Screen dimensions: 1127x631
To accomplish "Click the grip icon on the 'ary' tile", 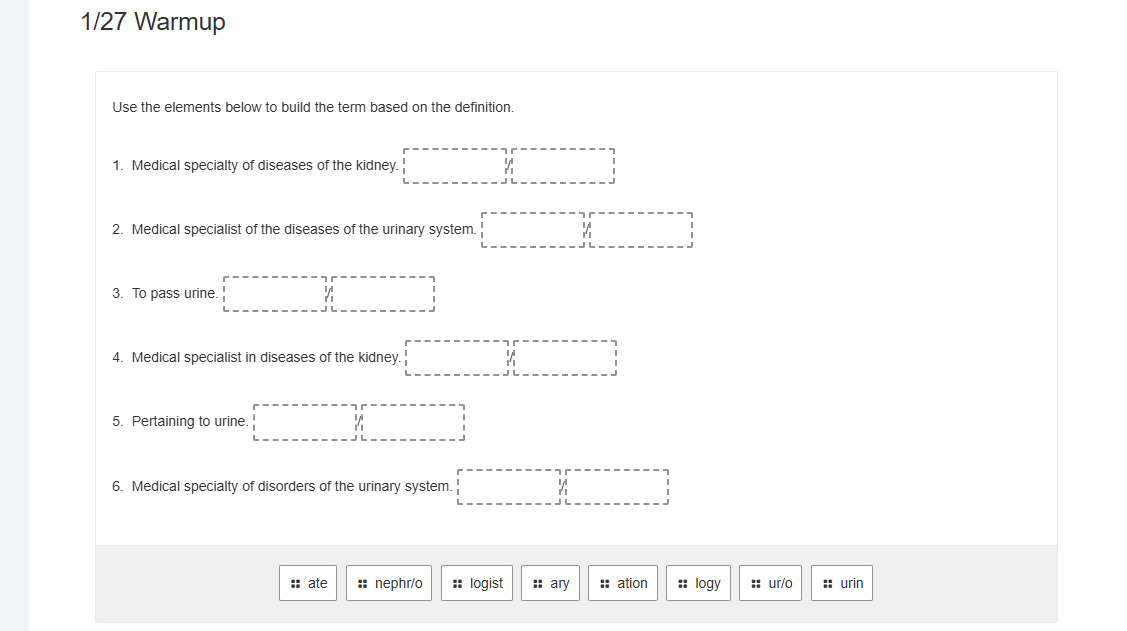I will pyautogui.click(x=537, y=582).
